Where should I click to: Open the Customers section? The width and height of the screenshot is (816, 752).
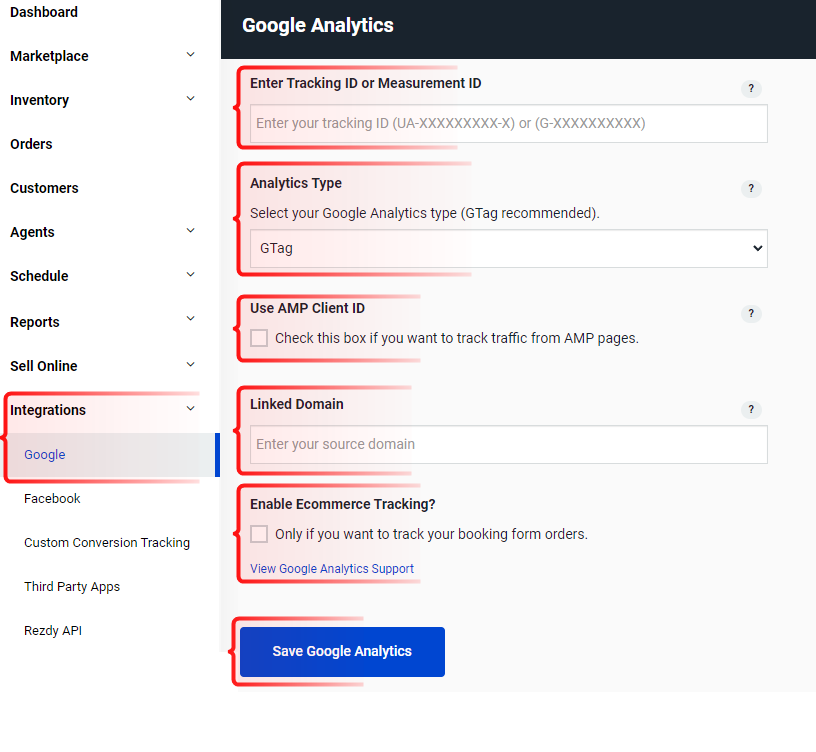tap(44, 188)
